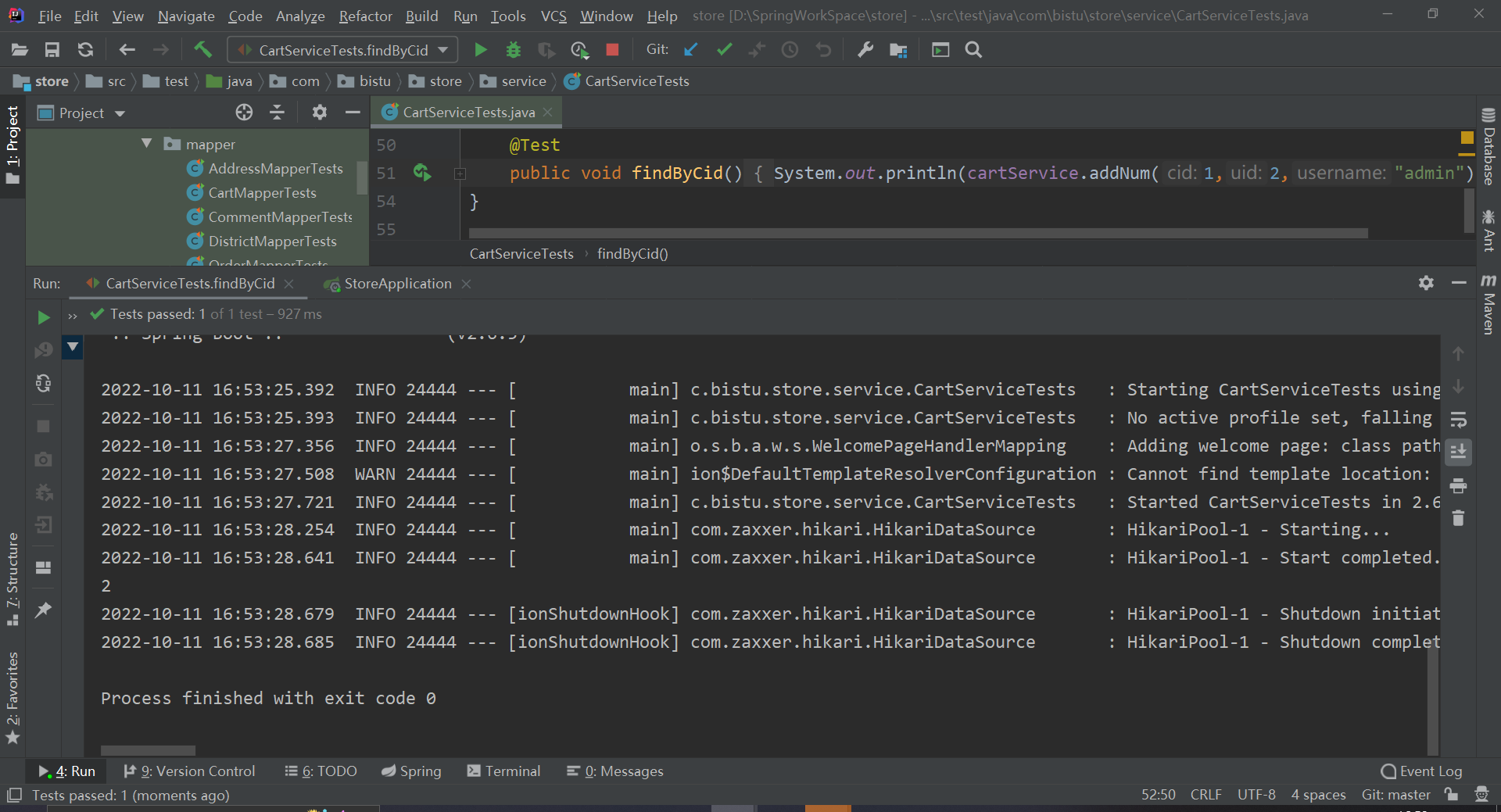Open the Database side tool window
This screenshot has width=1501, height=812.
(1488, 147)
